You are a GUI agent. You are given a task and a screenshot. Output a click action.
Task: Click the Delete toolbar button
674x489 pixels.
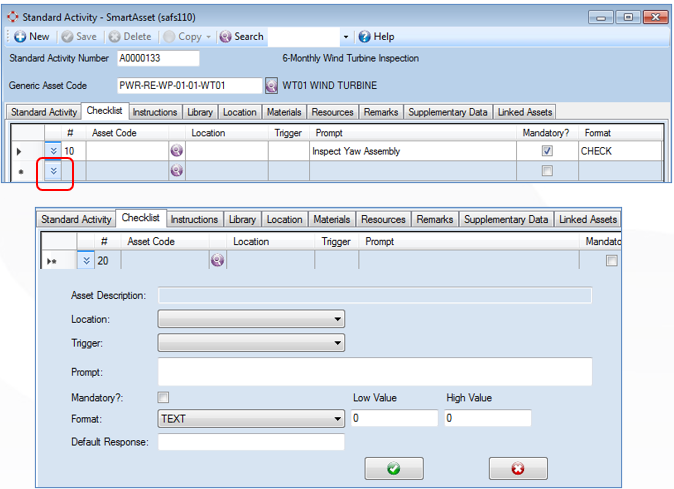click(x=130, y=37)
